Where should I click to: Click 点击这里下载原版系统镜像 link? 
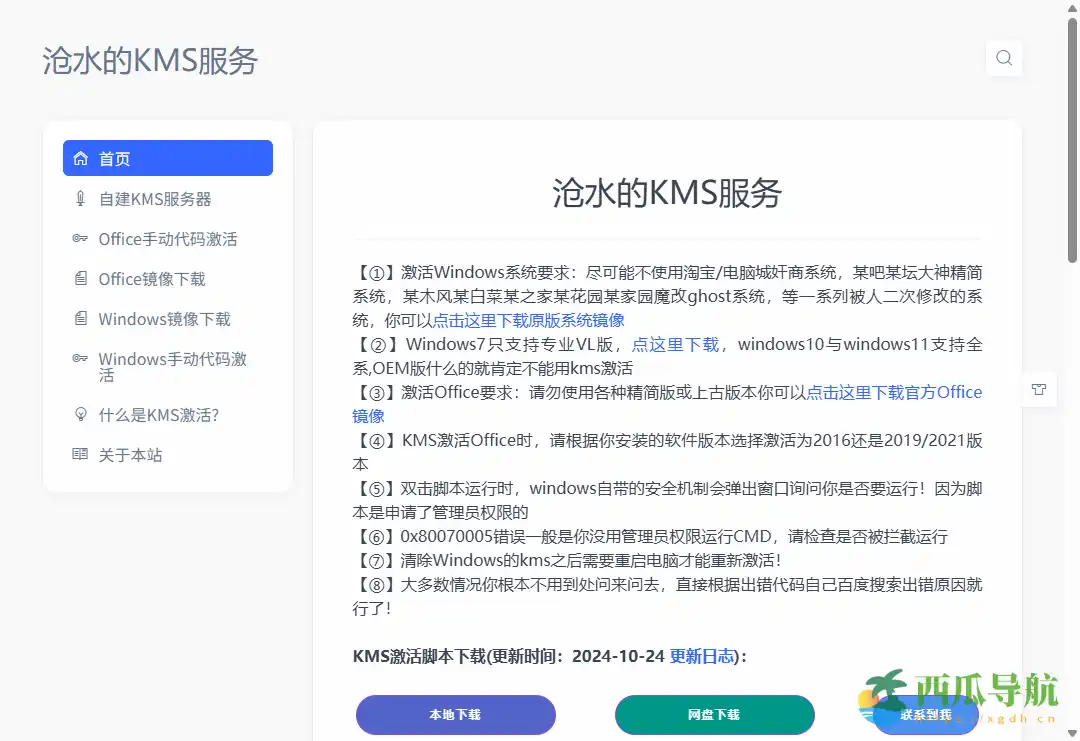pos(528,320)
